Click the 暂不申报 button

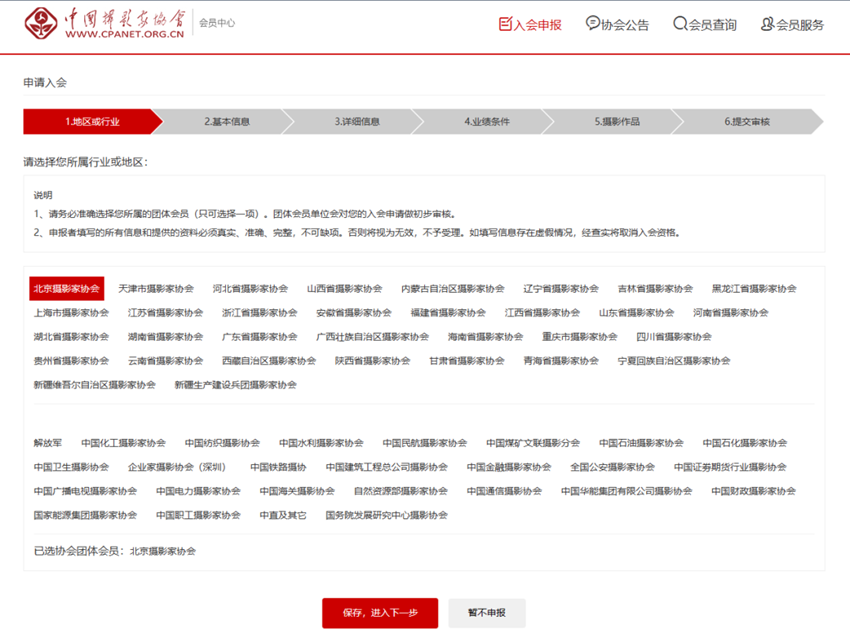[487, 613]
